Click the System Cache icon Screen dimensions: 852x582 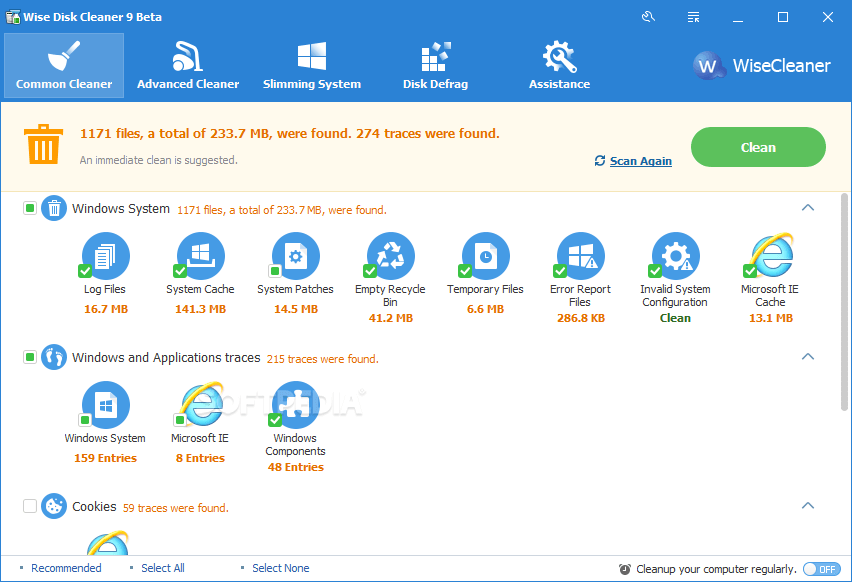click(x=201, y=255)
